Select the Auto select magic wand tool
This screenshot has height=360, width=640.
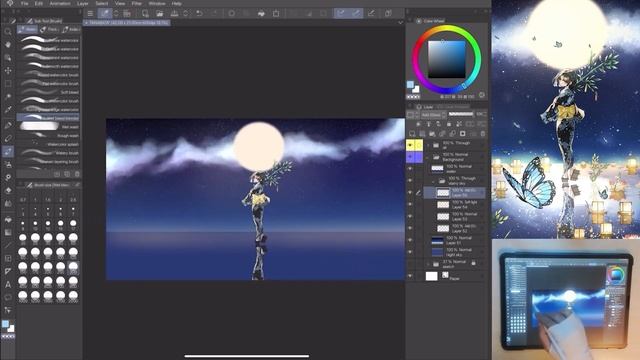[x=8, y=97]
